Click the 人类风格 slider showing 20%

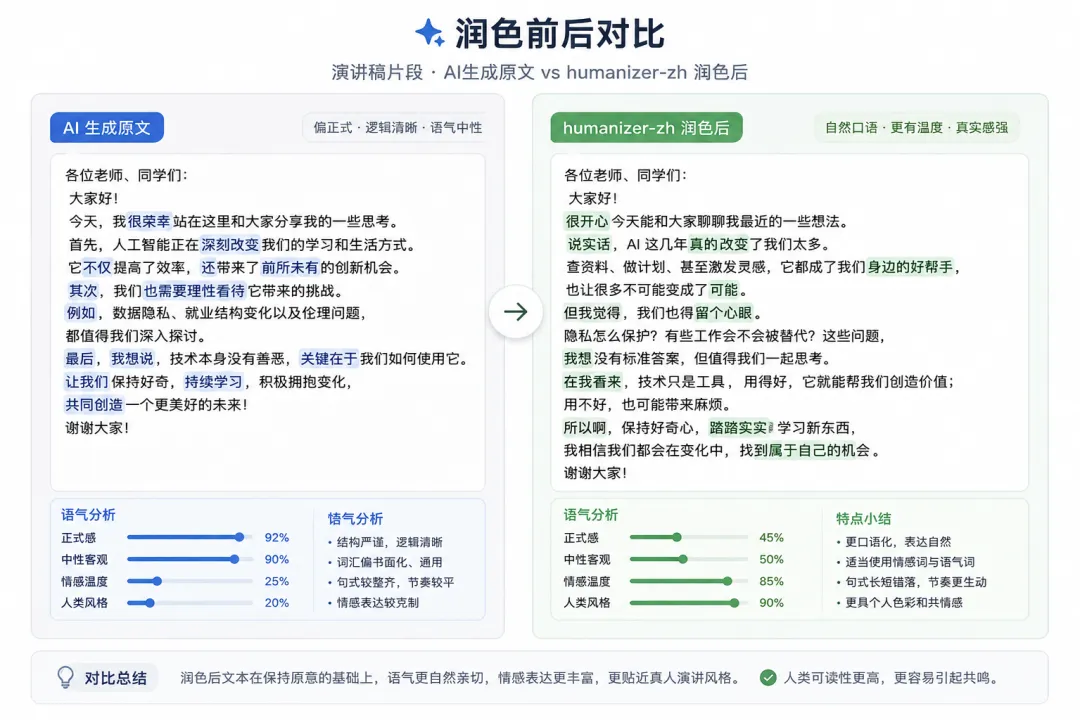(x=189, y=602)
